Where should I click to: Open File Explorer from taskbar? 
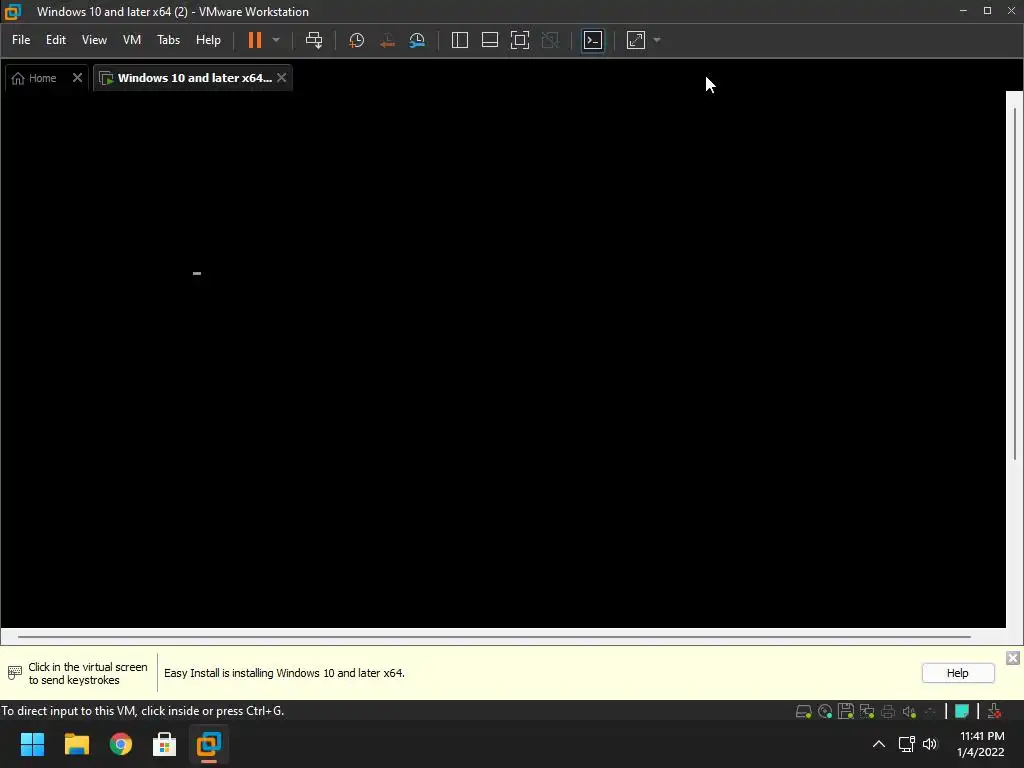[76, 744]
